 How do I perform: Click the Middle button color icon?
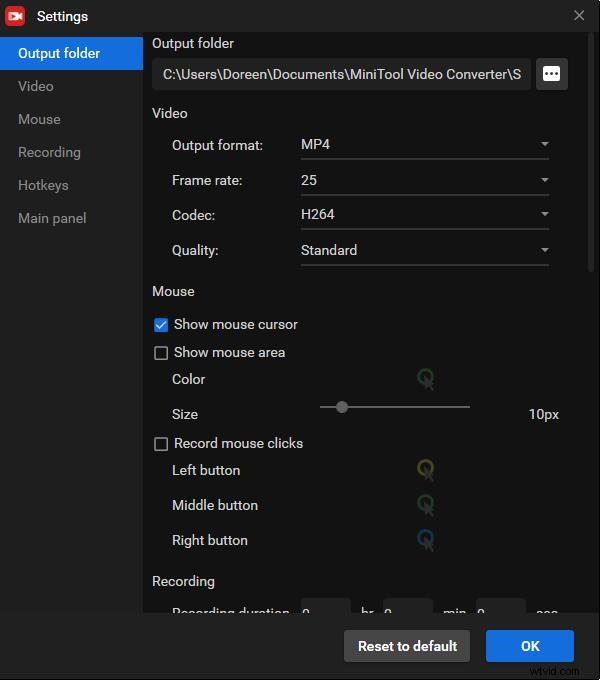426,505
